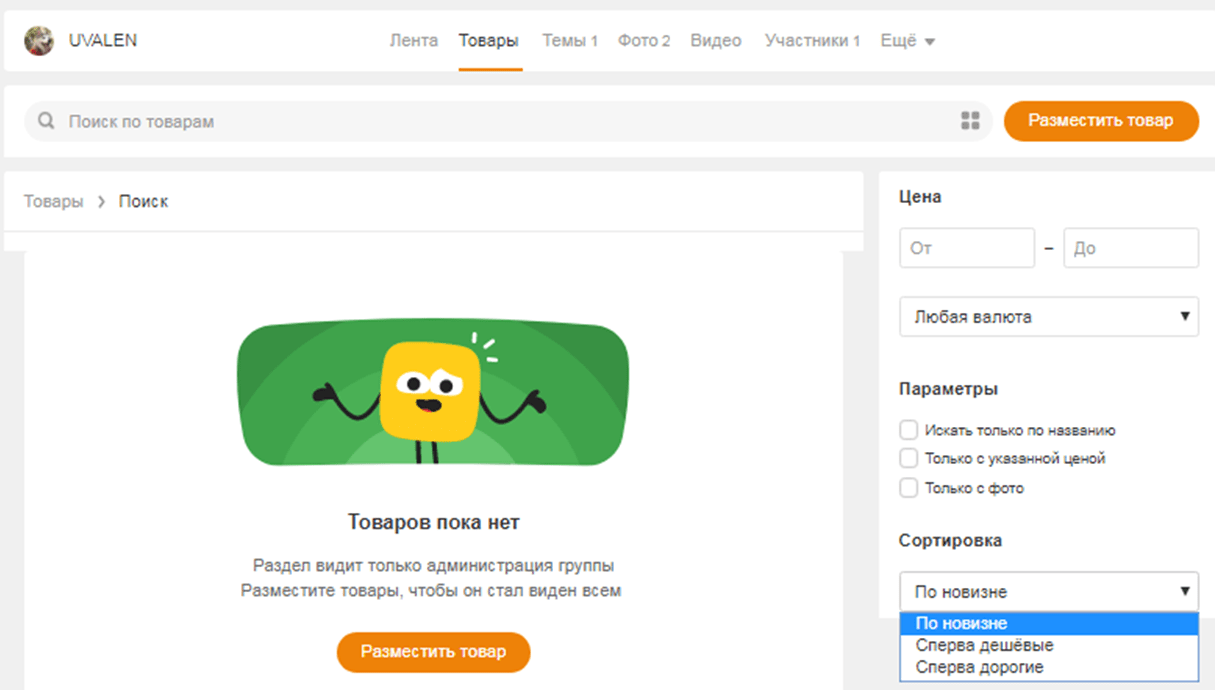
Task: Switch to the Лента tab
Action: [414, 41]
